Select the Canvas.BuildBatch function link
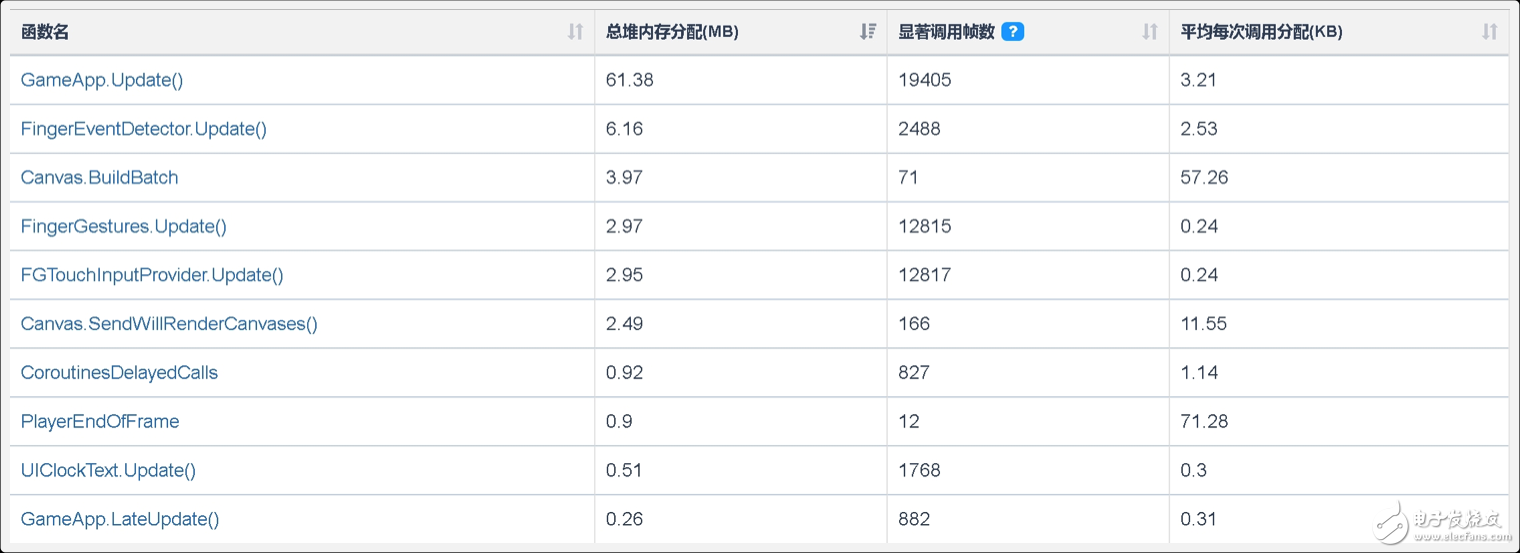Image resolution: width=1520 pixels, height=553 pixels. 99,178
